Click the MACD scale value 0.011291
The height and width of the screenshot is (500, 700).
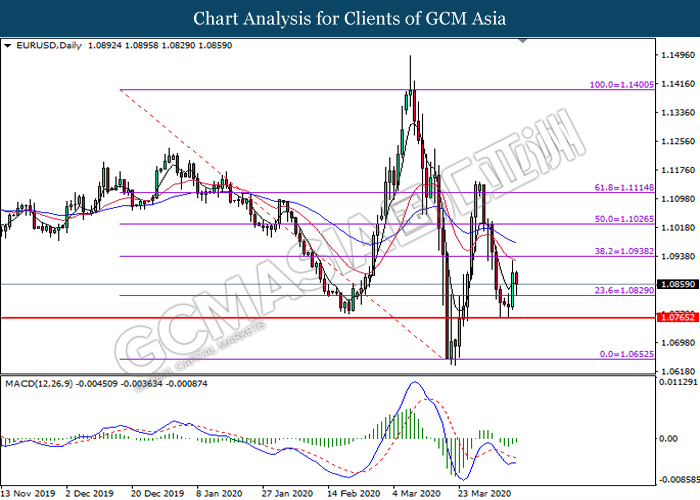point(678,382)
